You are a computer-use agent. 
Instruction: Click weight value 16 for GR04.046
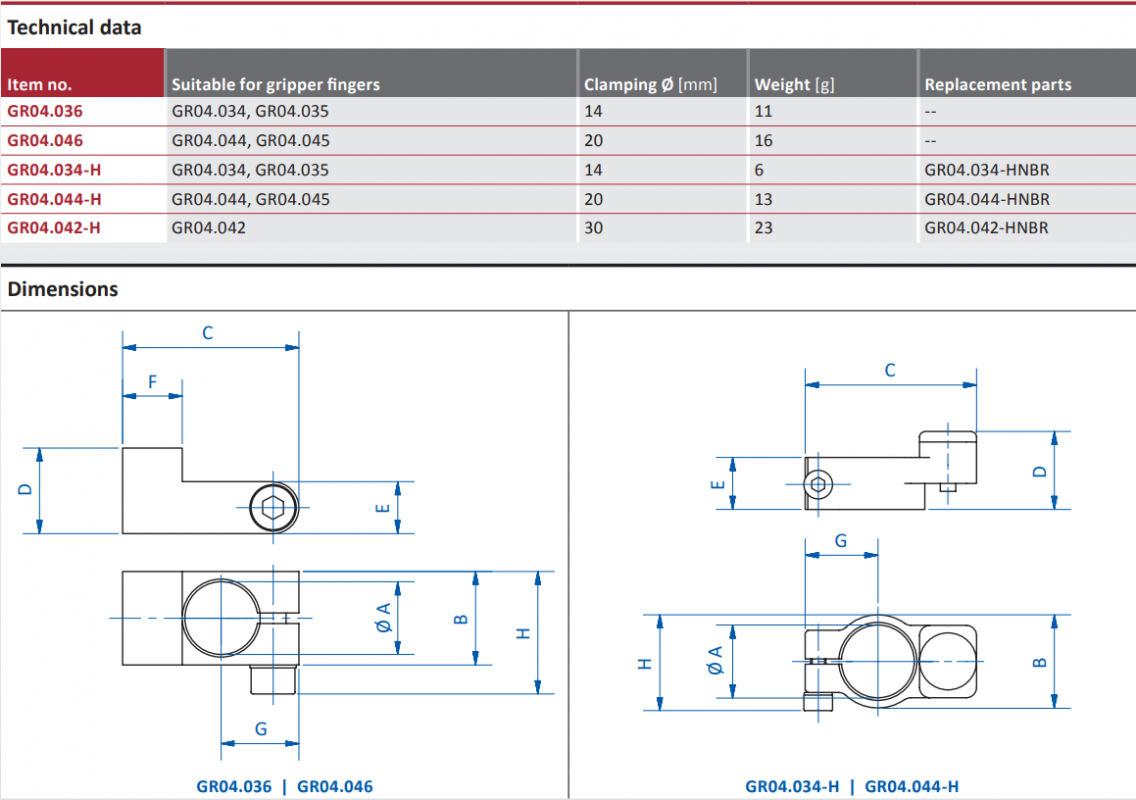click(x=764, y=141)
